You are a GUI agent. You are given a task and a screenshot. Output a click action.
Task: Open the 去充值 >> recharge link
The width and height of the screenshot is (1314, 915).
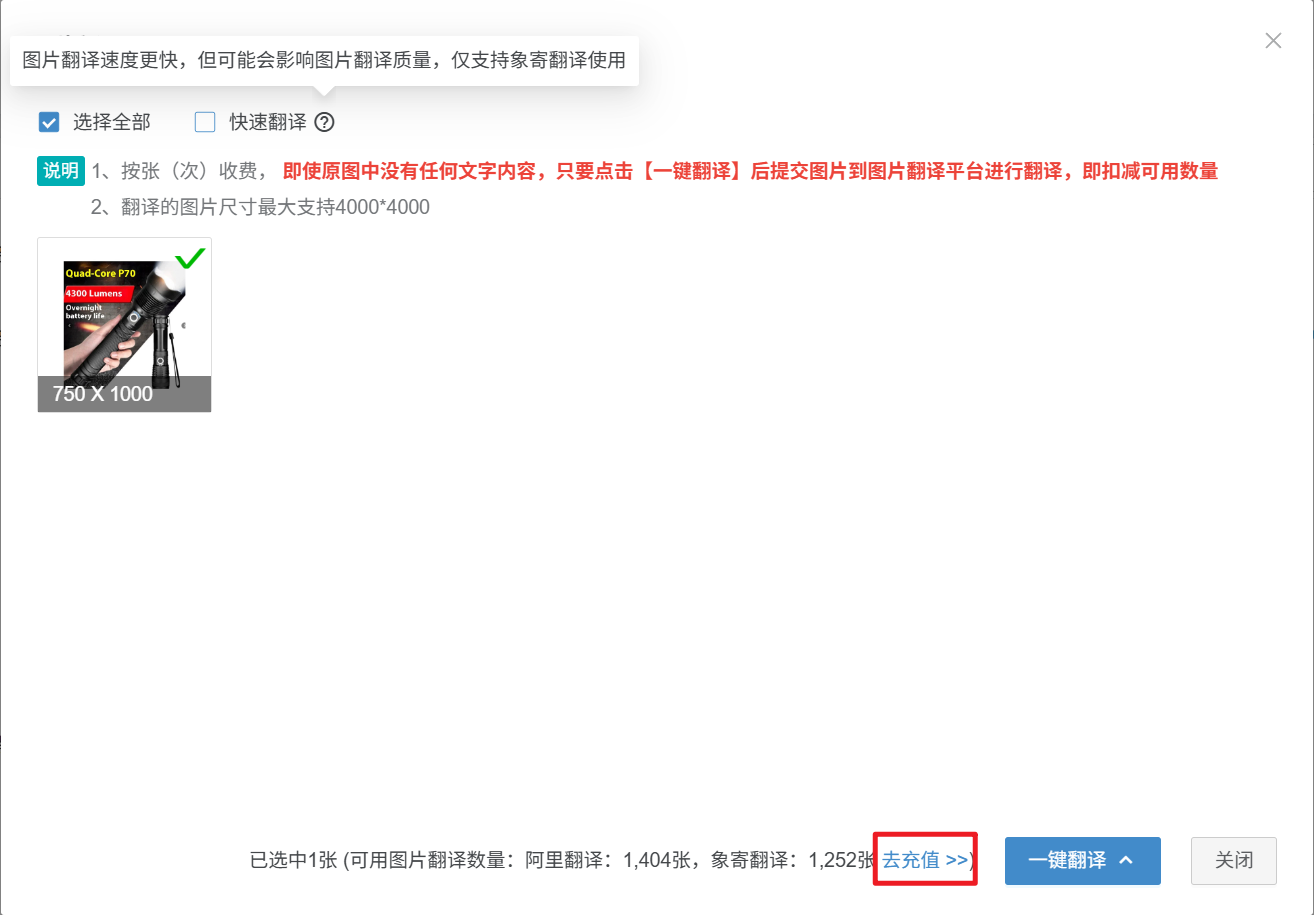(925, 860)
